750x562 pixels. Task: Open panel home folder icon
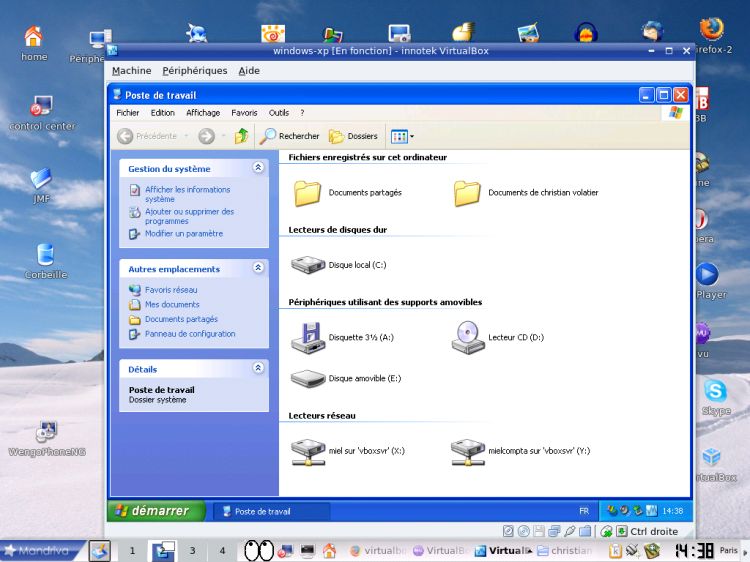click(329, 551)
